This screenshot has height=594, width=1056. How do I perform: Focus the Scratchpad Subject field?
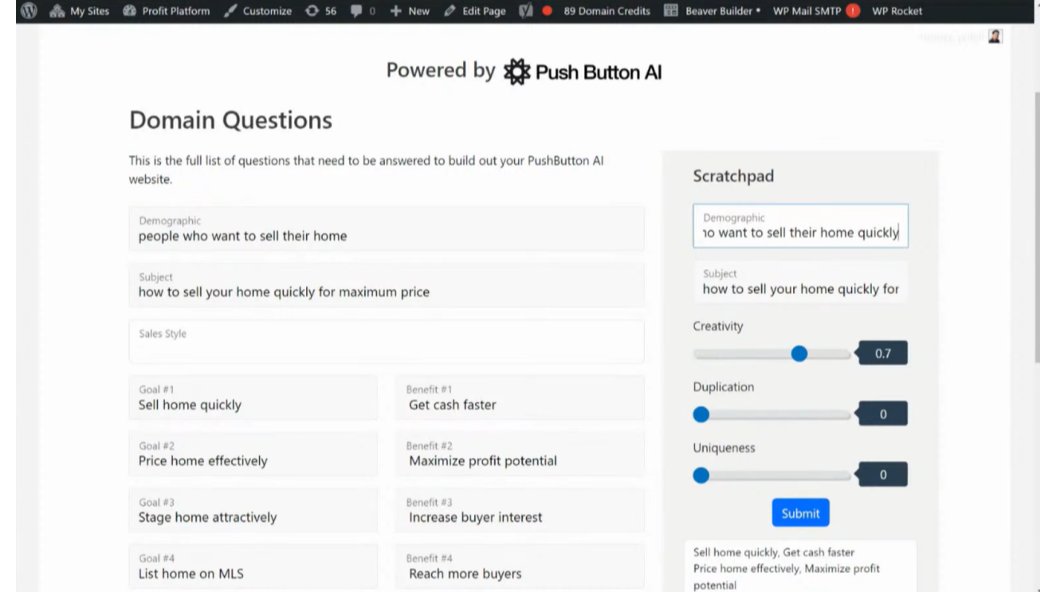pos(800,282)
